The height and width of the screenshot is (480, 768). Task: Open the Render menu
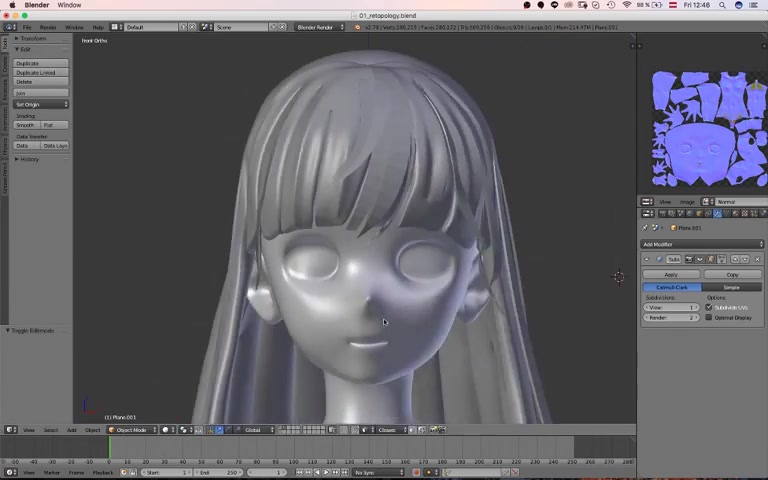pyautogui.click(x=48, y=27)
